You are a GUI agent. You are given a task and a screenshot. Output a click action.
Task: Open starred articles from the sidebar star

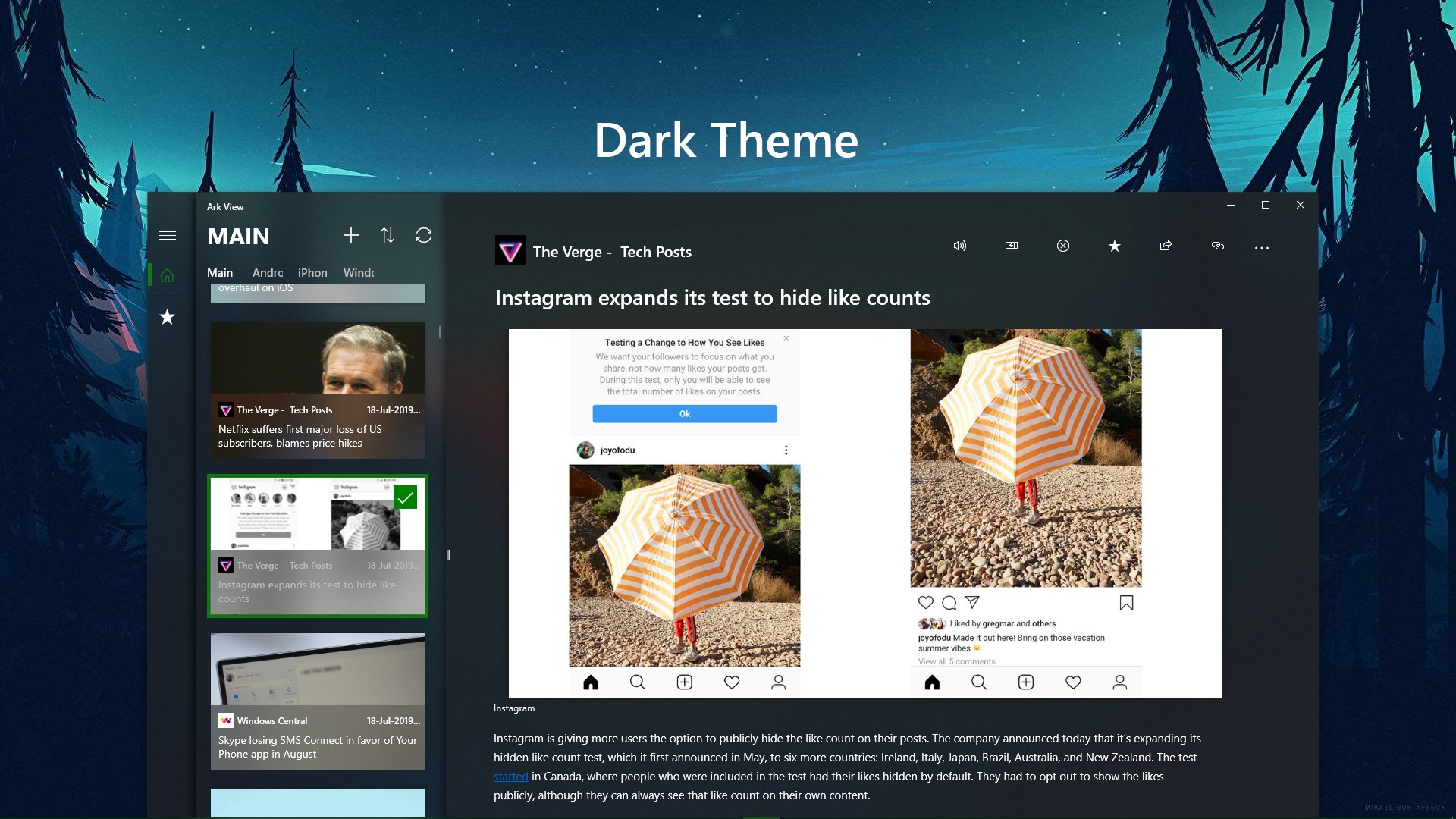coord(168,318)
